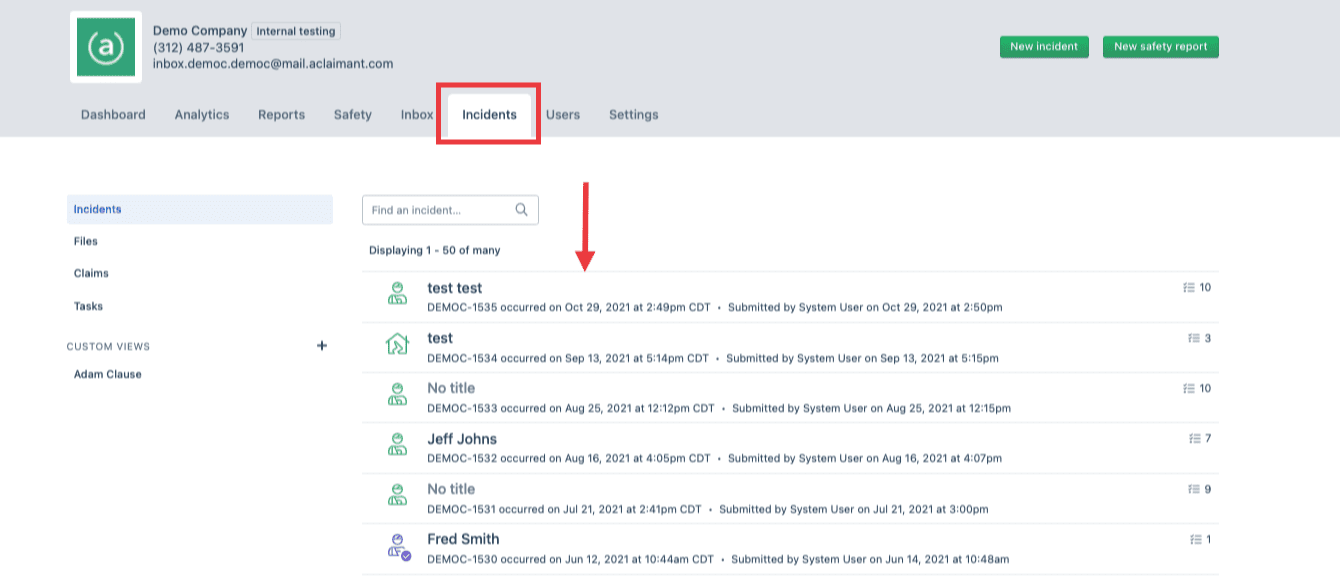Click the task list icon for Jeff Johns
The height and width of the screenshot is (581, 1340).
click(x=1194, y=439)
